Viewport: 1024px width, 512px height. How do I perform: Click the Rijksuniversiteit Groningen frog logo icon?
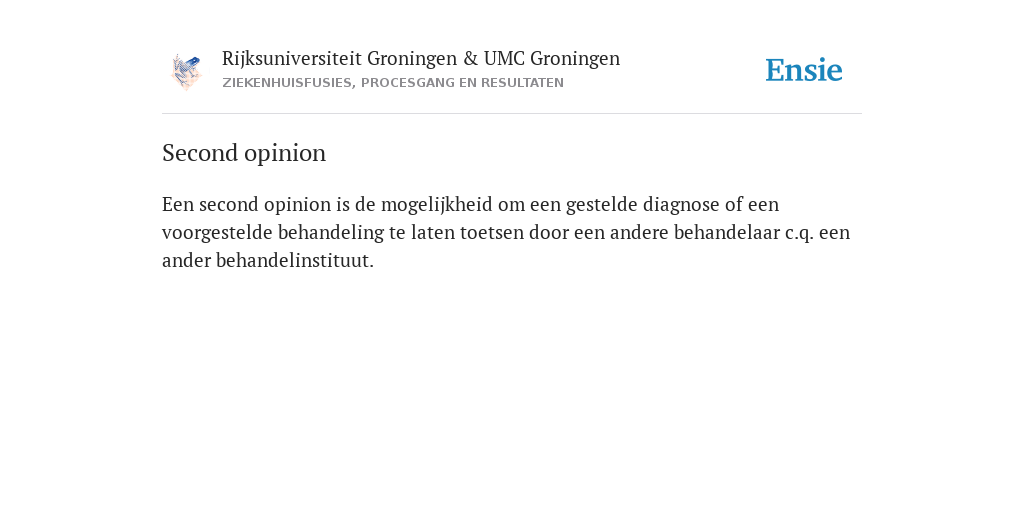pyautogui.click(x=186, y=72)
